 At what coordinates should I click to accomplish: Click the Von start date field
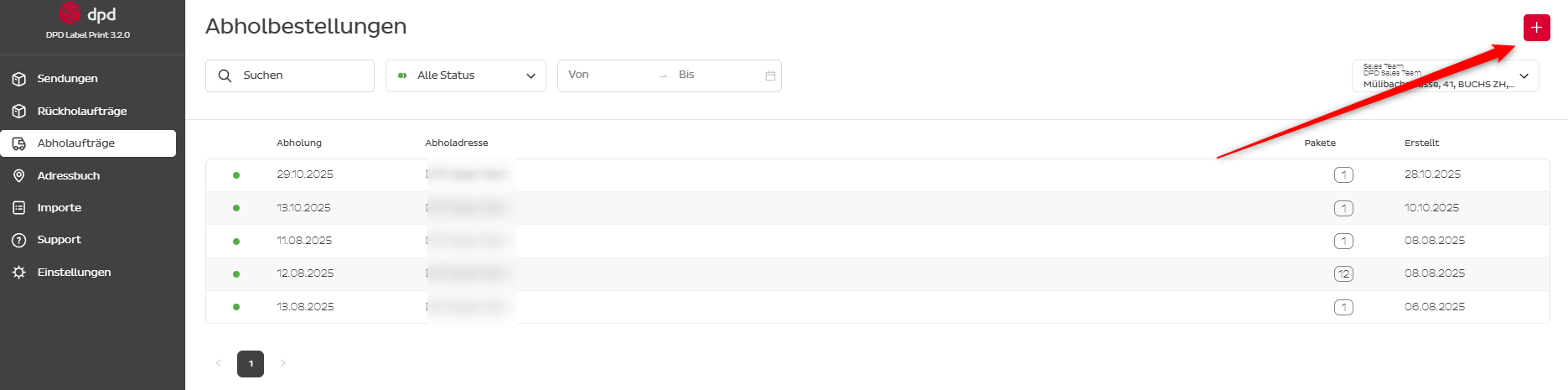click(x=608, y=75)
